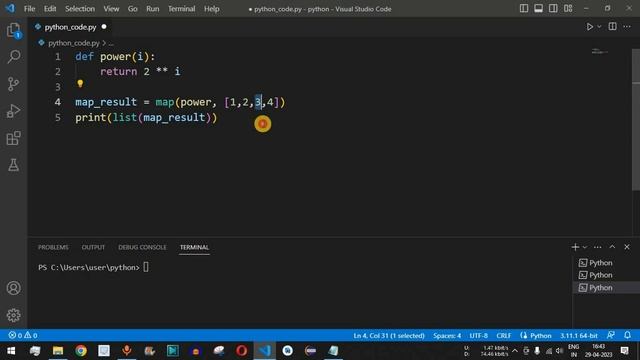Open Windows Start menu

tap(11, 351)
